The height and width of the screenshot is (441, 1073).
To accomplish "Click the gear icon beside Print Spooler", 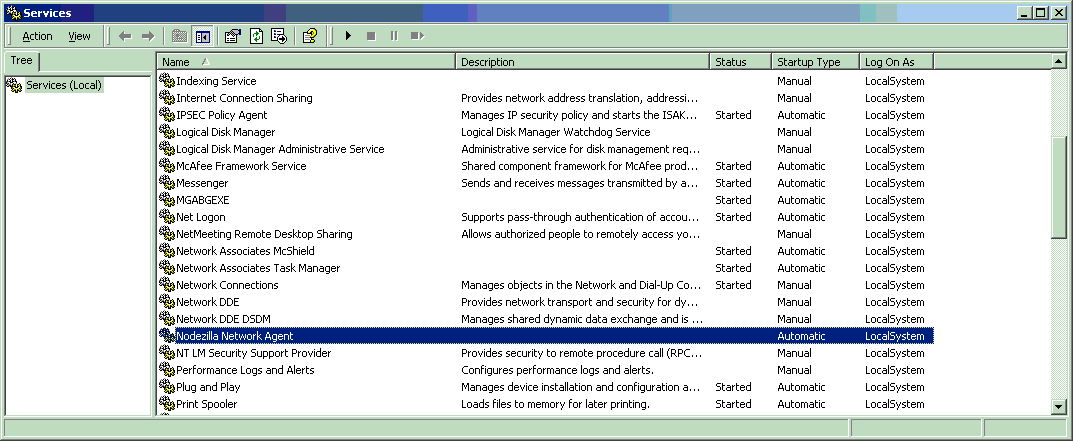I will (x=167, y=404).
